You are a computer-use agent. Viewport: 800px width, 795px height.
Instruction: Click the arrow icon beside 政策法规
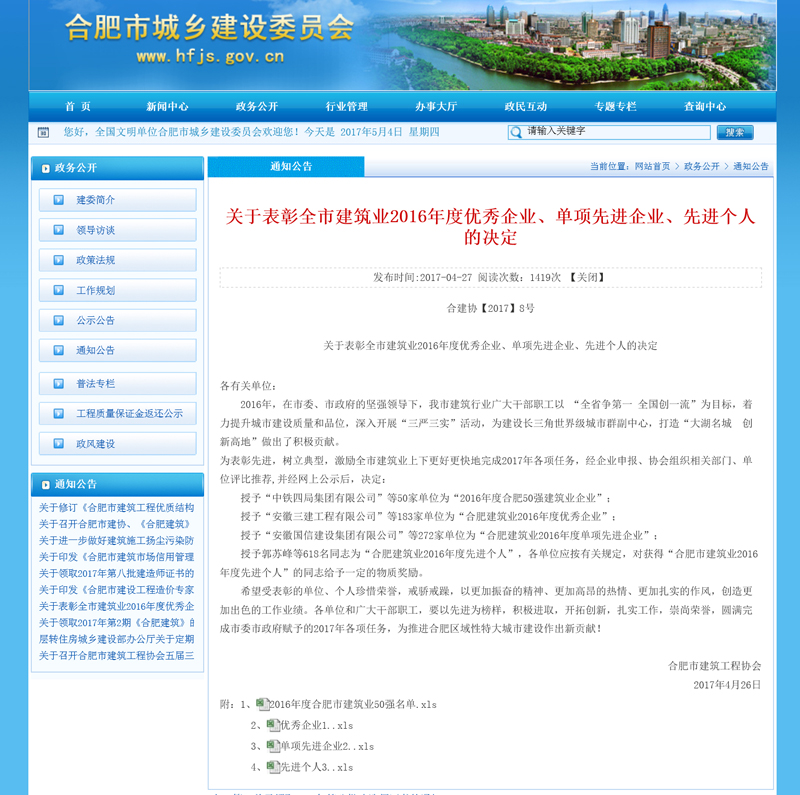coord(56,260)
